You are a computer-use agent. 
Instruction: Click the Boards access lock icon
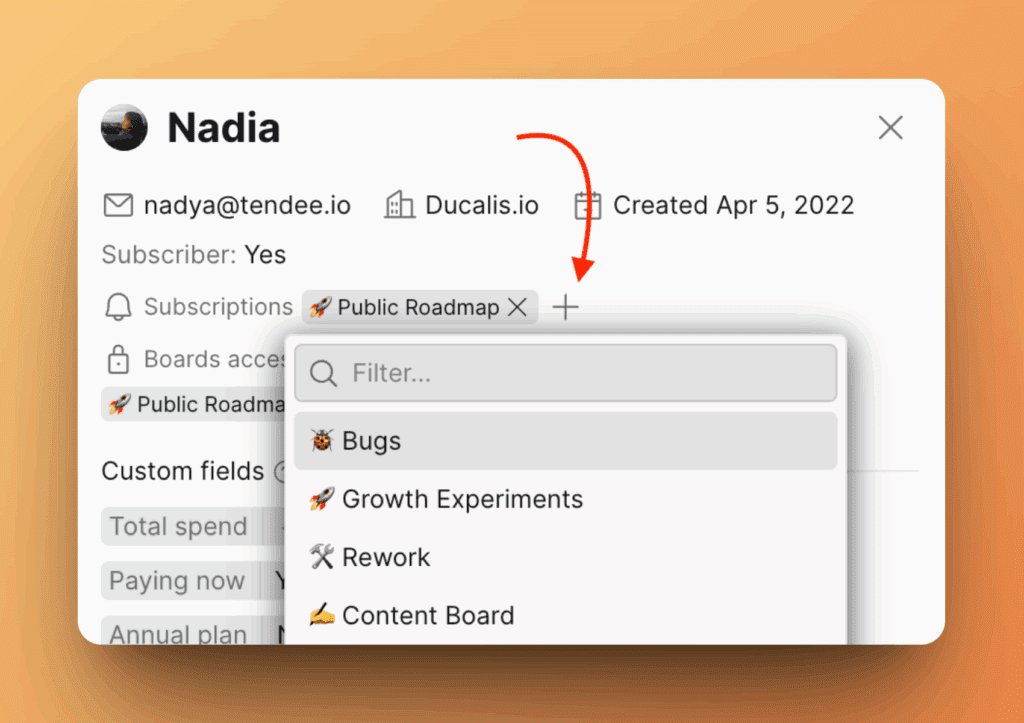point(118,359)
